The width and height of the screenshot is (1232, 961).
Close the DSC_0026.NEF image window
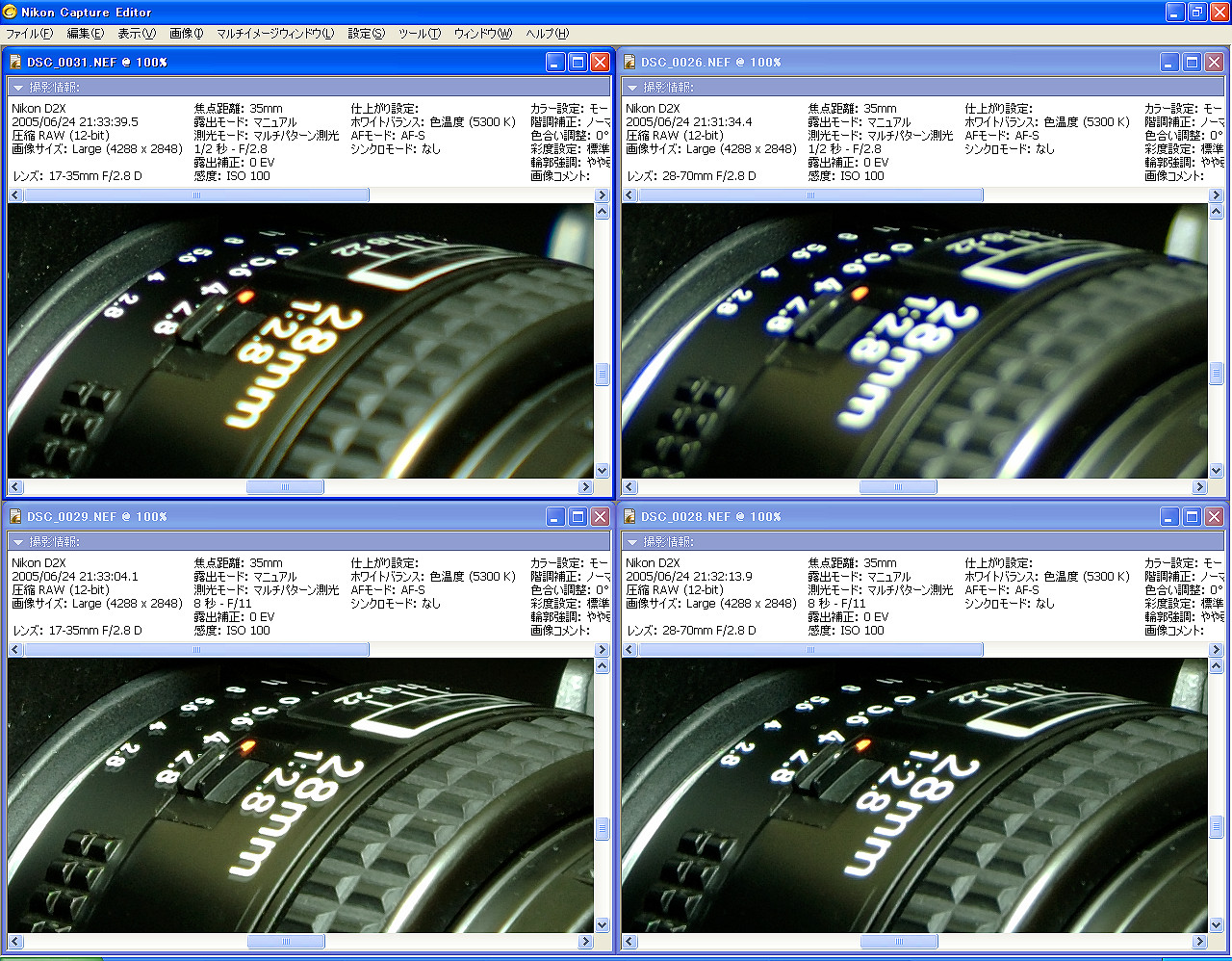(x=1214, y=62)
